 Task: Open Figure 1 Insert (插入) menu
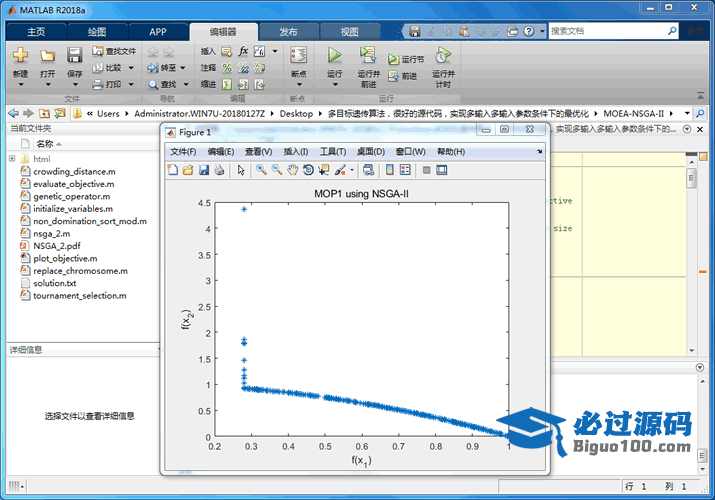click(295, 152)
